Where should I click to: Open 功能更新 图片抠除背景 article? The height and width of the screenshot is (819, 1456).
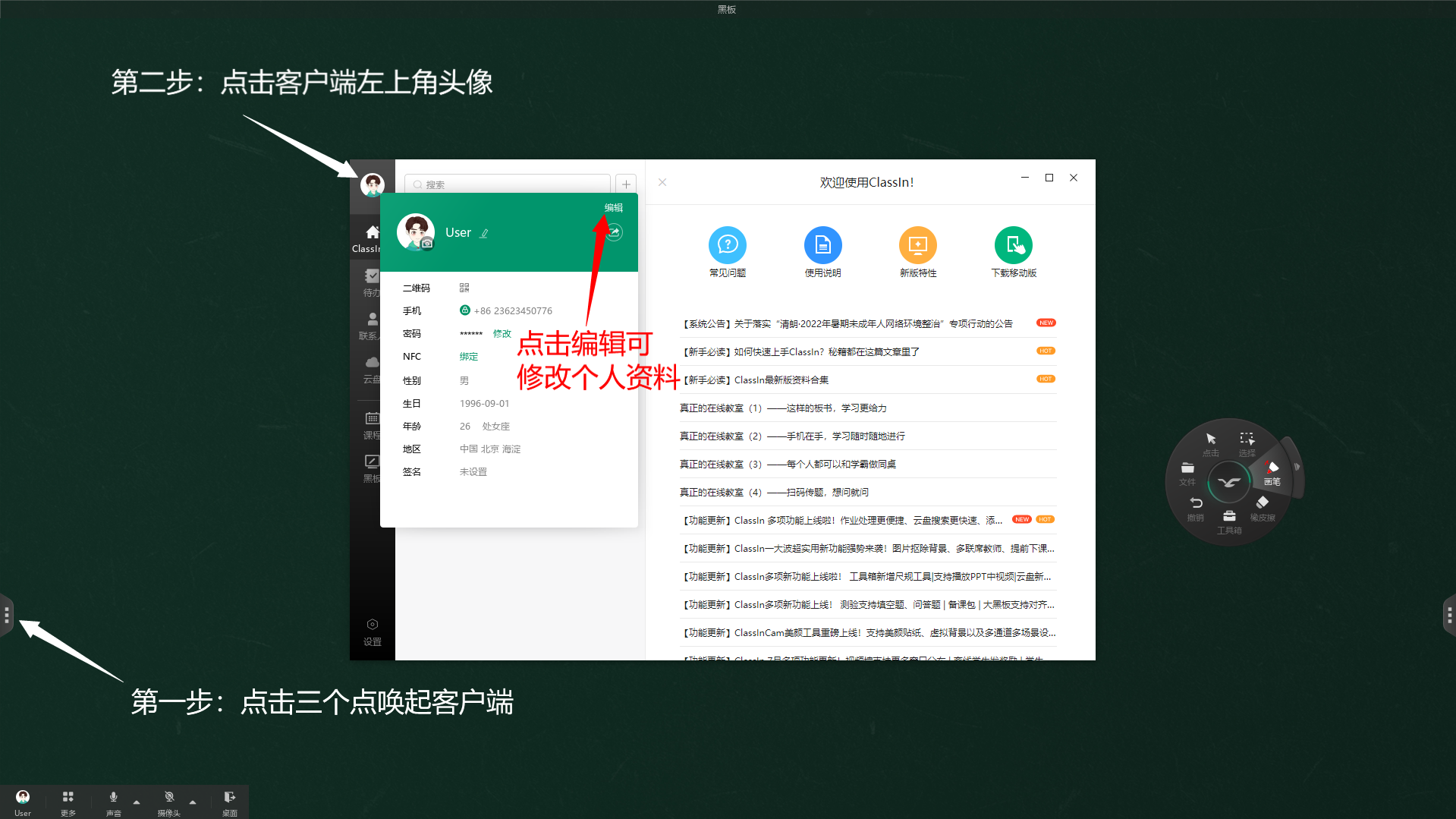[868, 548]
